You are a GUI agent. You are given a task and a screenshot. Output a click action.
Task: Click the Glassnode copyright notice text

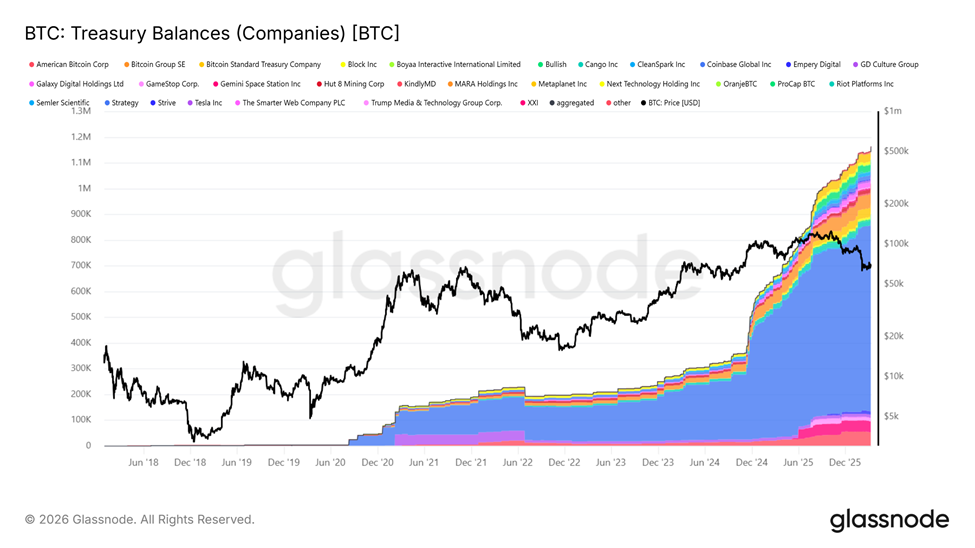140,520
